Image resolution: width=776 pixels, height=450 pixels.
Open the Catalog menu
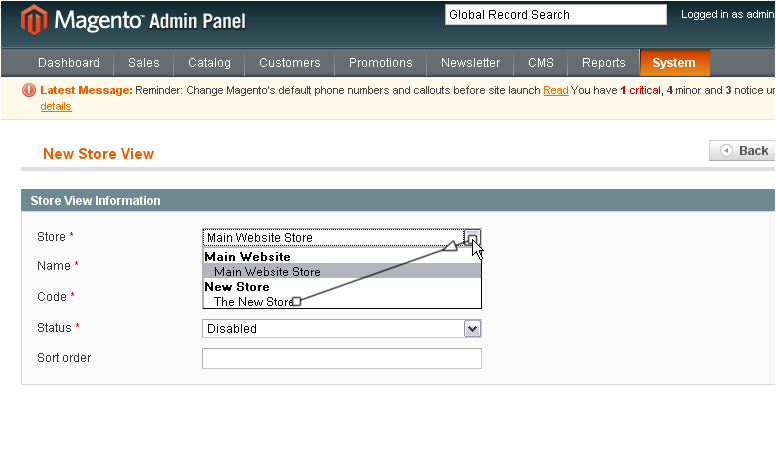click(x=209, y=63)
